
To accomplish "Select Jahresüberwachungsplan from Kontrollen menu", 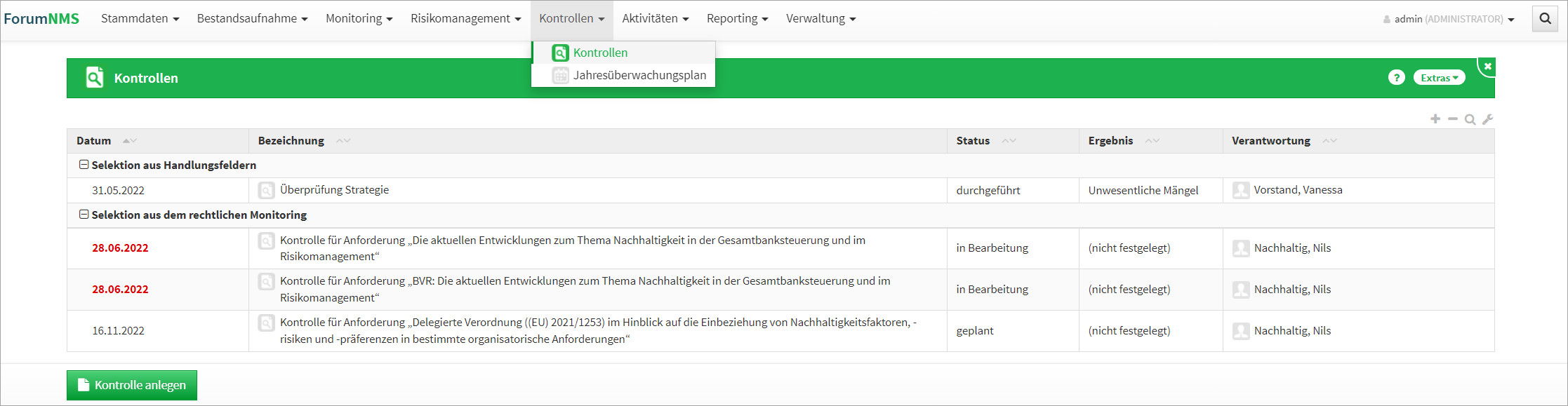I will (x=639, y=75).
